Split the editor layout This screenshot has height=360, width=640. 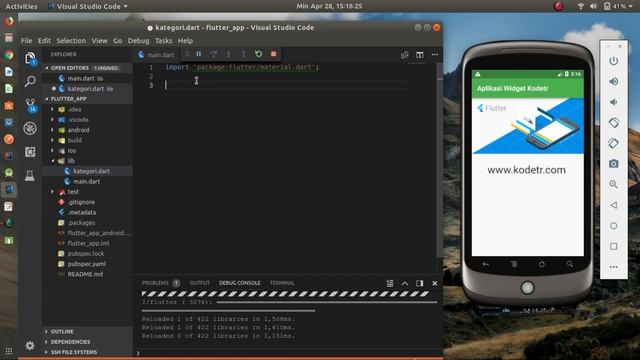pyautogui.click(x=420, y=55)
